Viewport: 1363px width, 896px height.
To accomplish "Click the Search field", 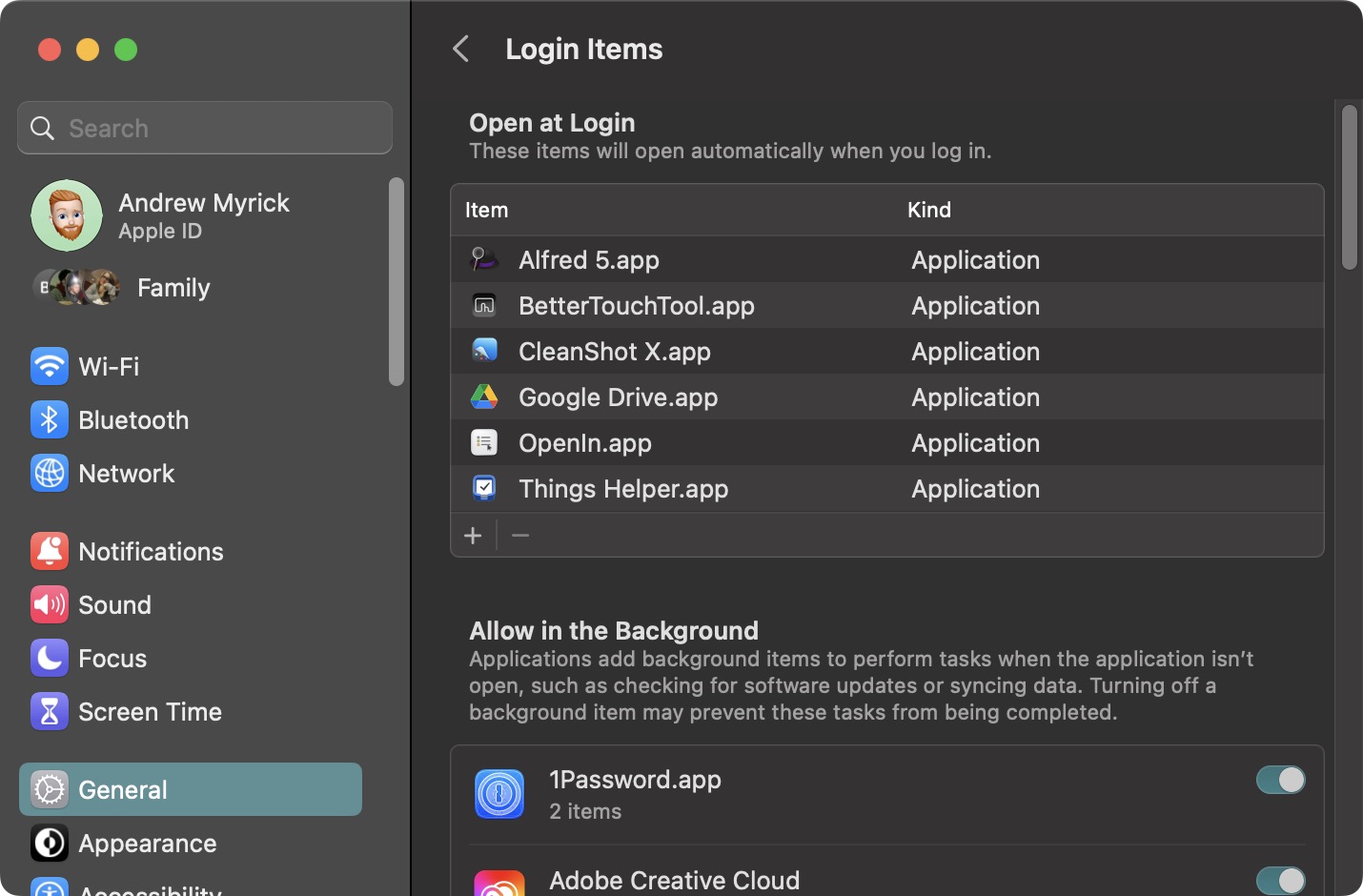I will (x=205, y=128).
